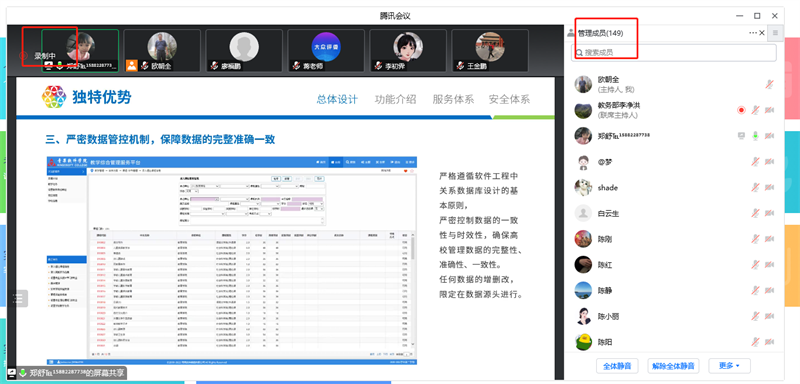The image size is (800, 384).
Task: Click the muted microphone icon beside 陈刚
Action: pyautogui.click(x=756, y=239)
